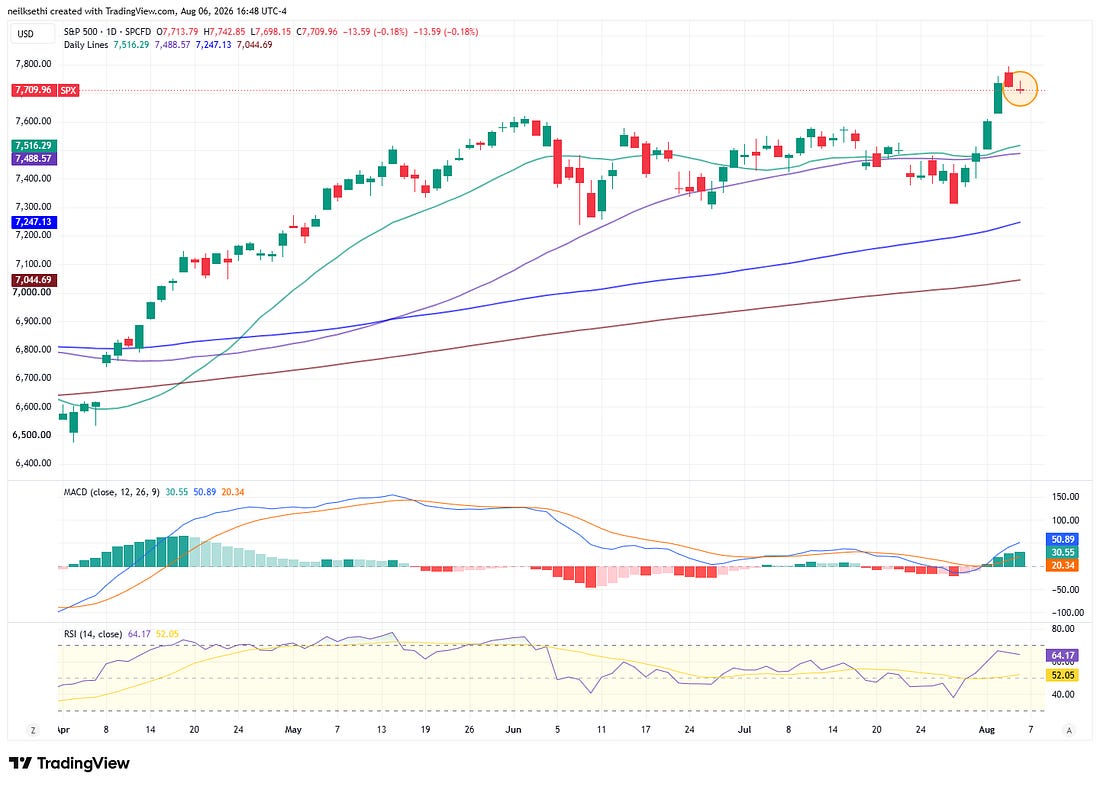Toggle the A auto-scale icon
This screenshot has width=1100, height=786.
pyautogui.click(x=1069, y=730)
